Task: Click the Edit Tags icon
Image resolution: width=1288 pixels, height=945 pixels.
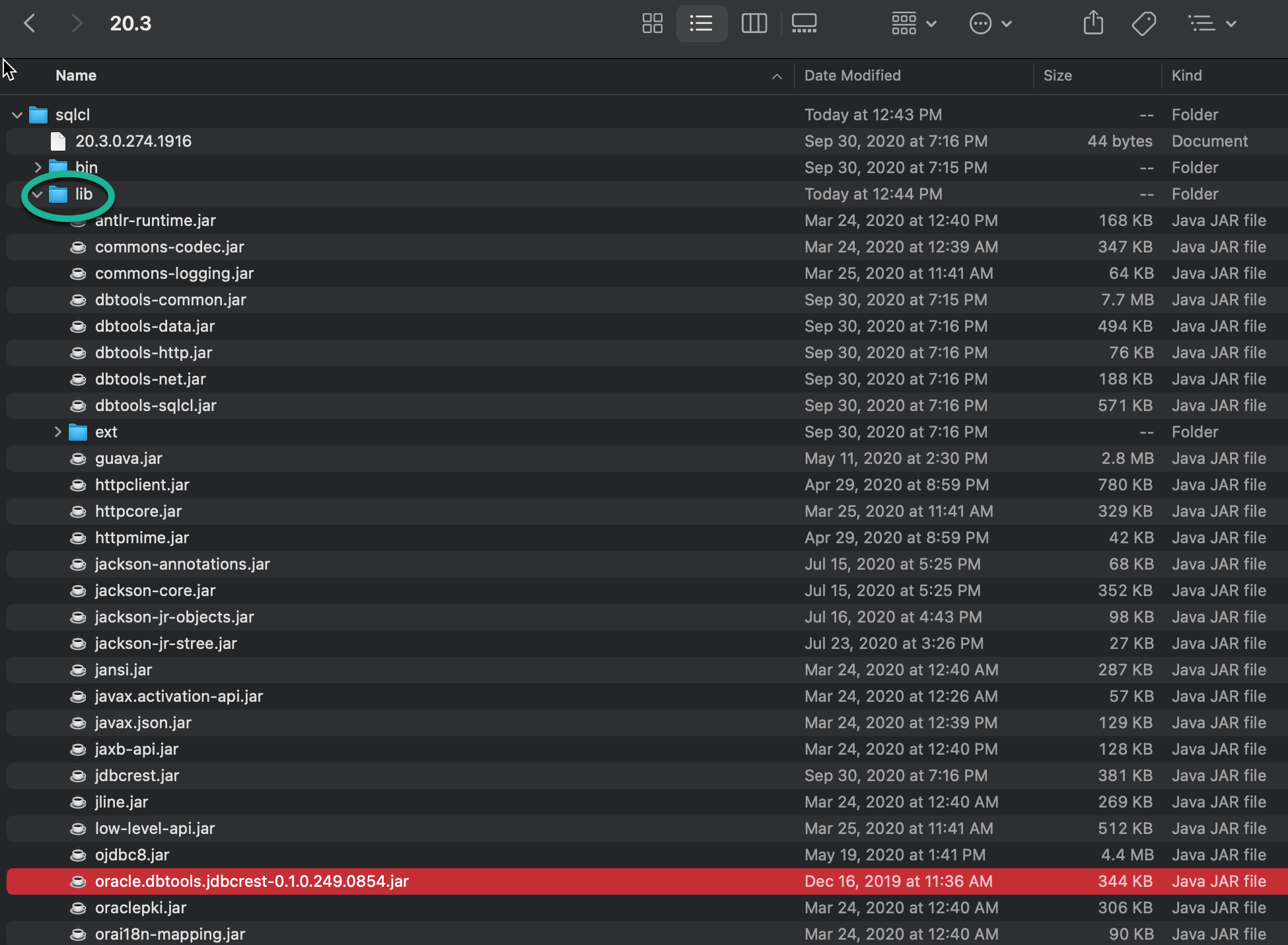Action: click(1144, 24)
